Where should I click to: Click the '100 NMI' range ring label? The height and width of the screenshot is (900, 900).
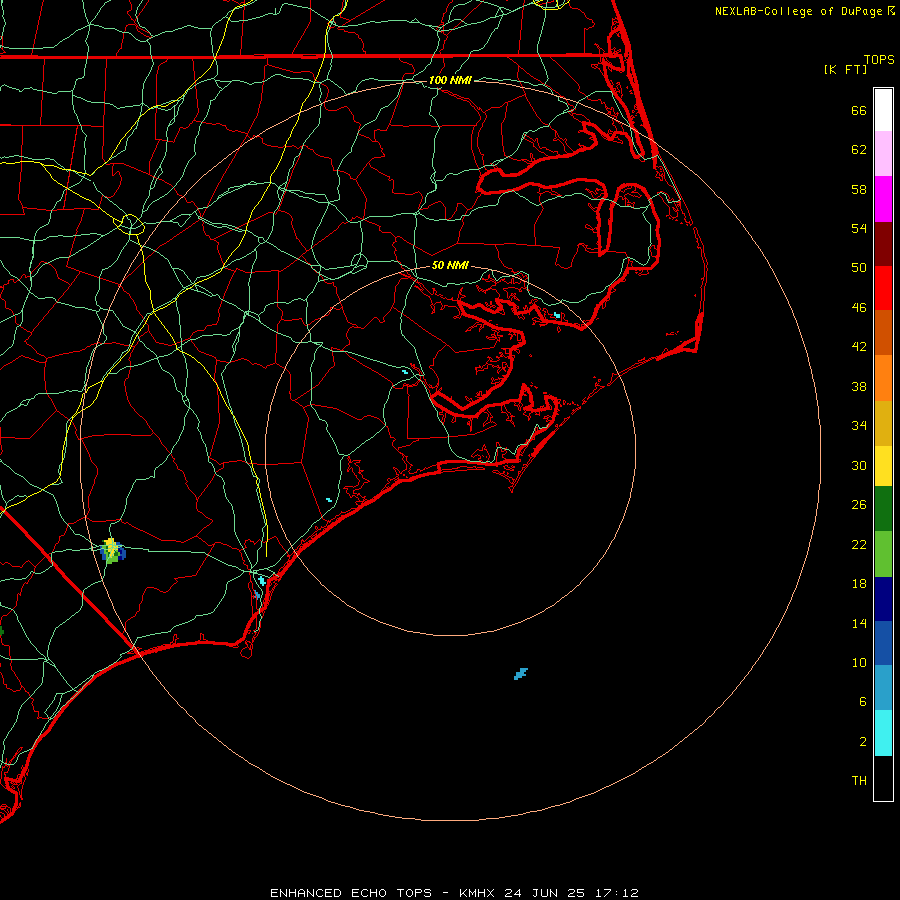(x=450, y=80)
